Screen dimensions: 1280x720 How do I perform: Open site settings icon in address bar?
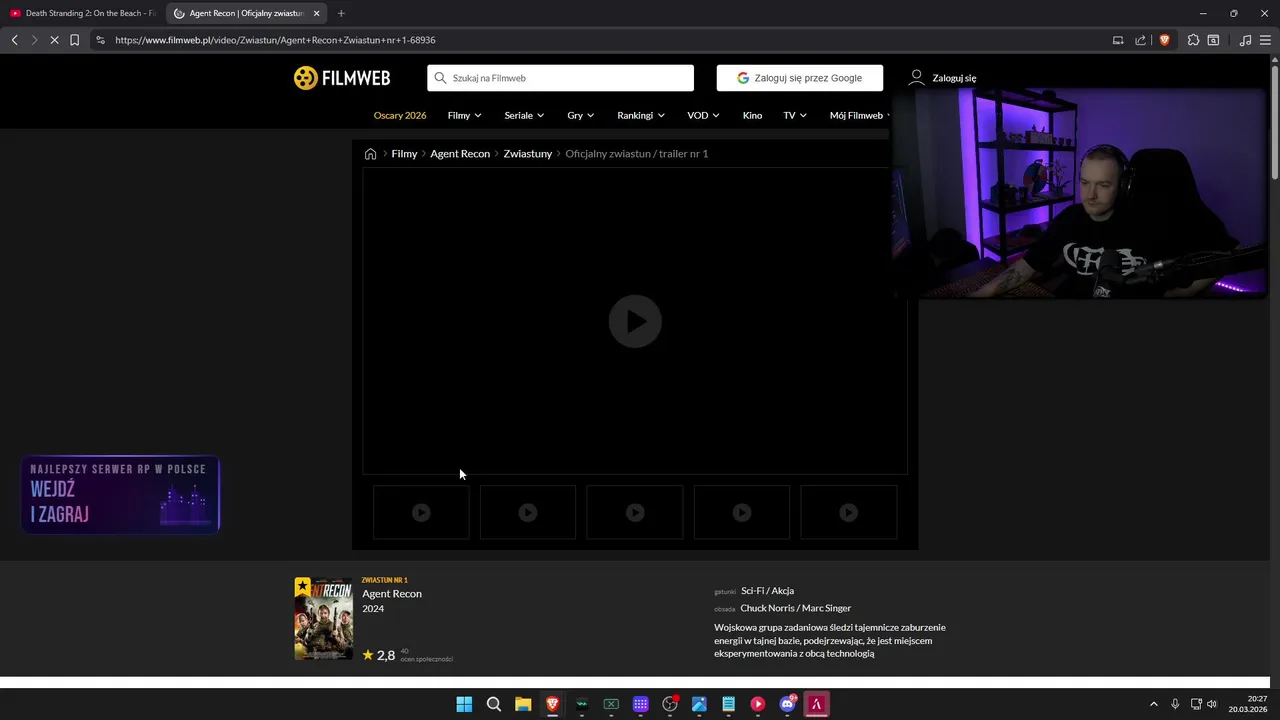coord(100,40)
